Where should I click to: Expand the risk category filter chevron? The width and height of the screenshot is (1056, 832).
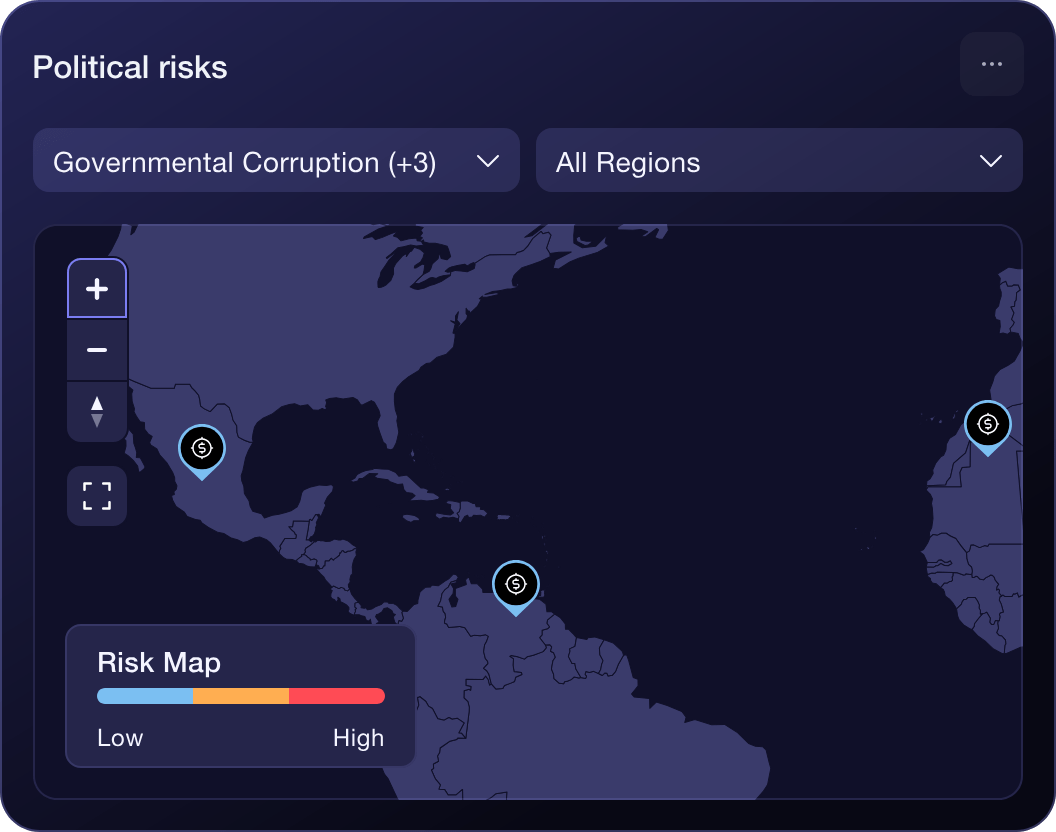[489, 160]
